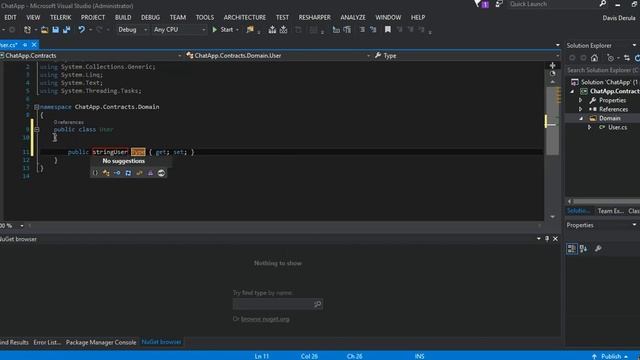This screenshot has height=360, width=640.
Task: Toggle the structures filter icon in IntelliSense popup
Action: [x=128, y=173]
